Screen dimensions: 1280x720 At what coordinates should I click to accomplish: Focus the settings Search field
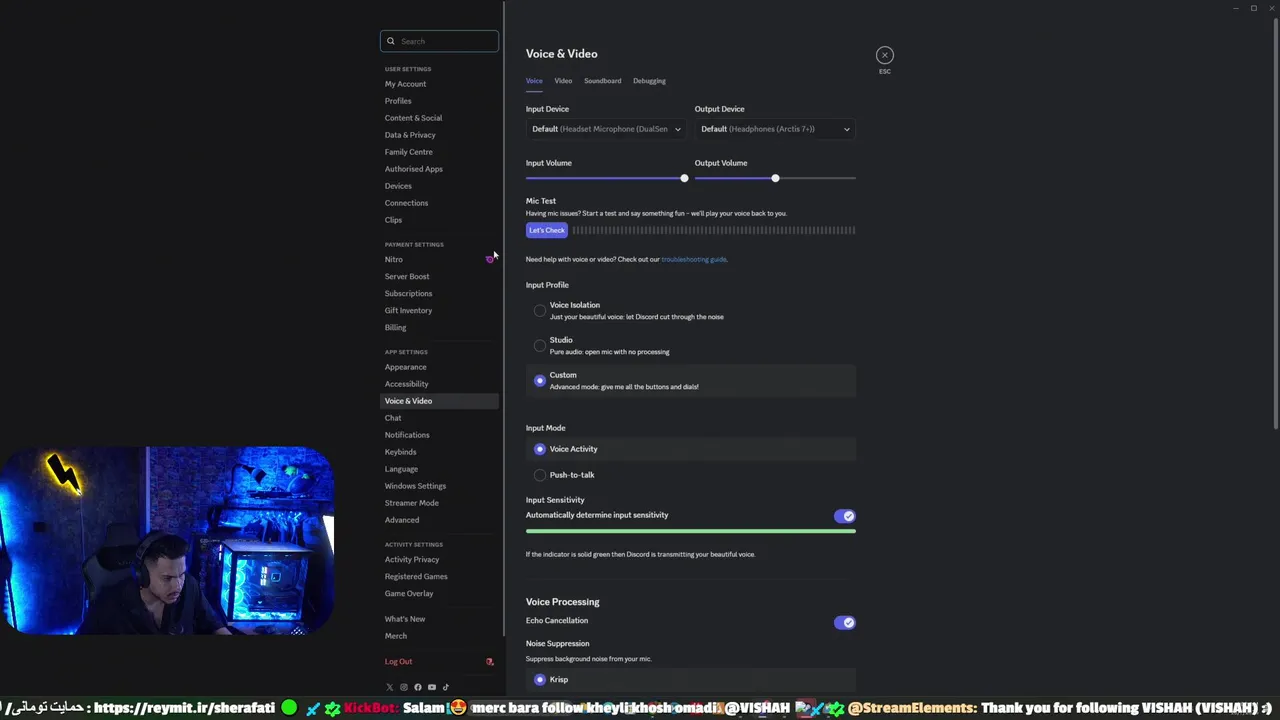point(439,41)
